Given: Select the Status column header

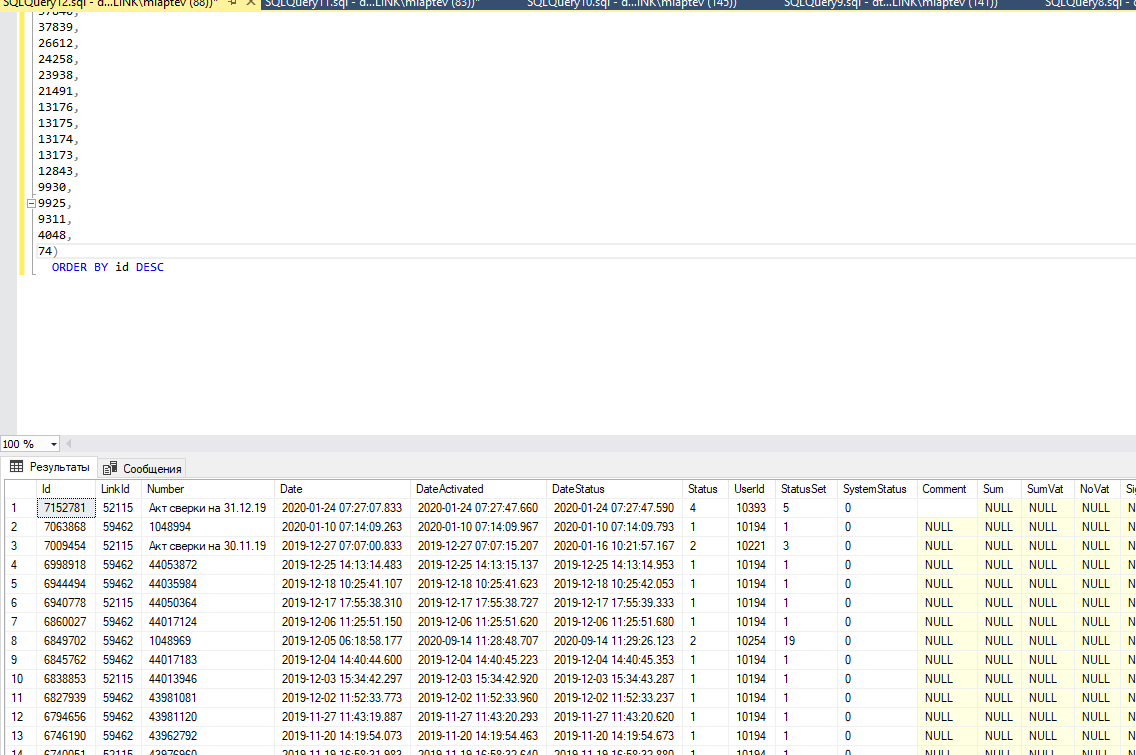Looking at the screenshot, I should pyautogui.click(x=706, y=489).
